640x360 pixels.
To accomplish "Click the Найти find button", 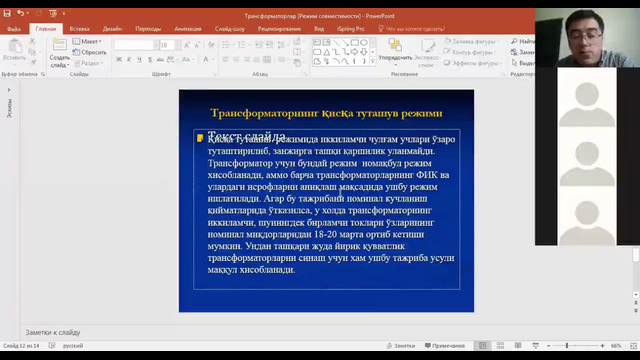I will (x=522, y=41).
